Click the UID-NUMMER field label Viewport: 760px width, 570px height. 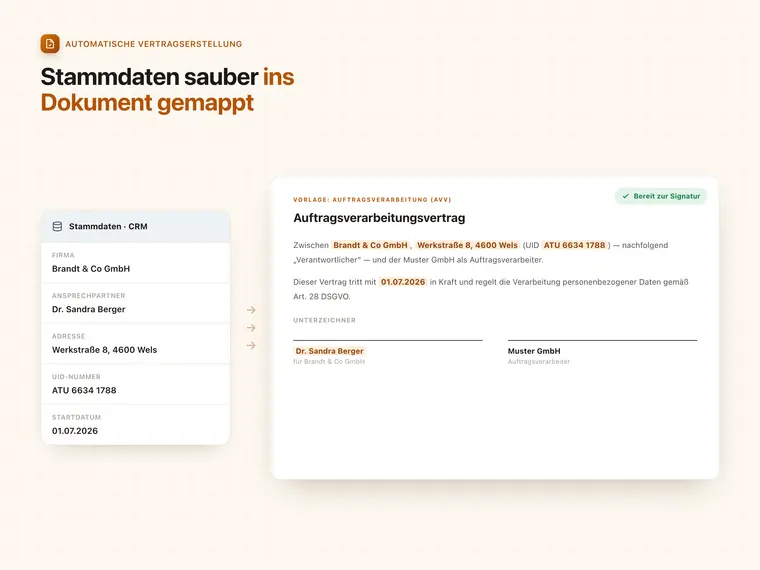(x=77, y=377)
